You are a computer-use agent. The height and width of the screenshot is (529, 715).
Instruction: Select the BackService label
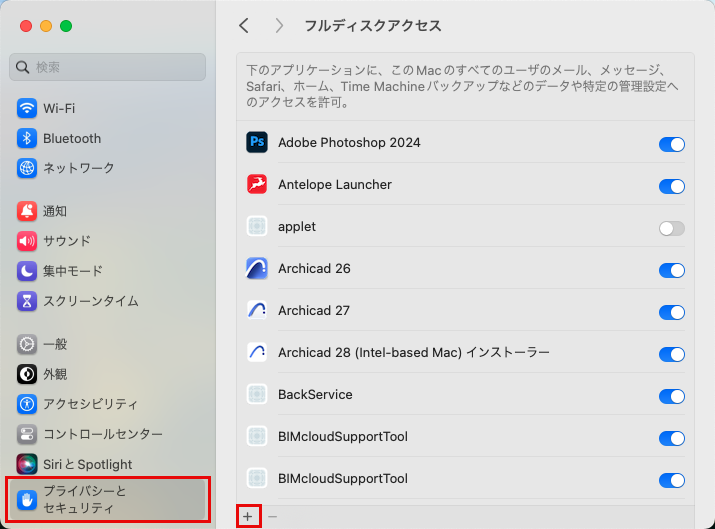(315, 394)
